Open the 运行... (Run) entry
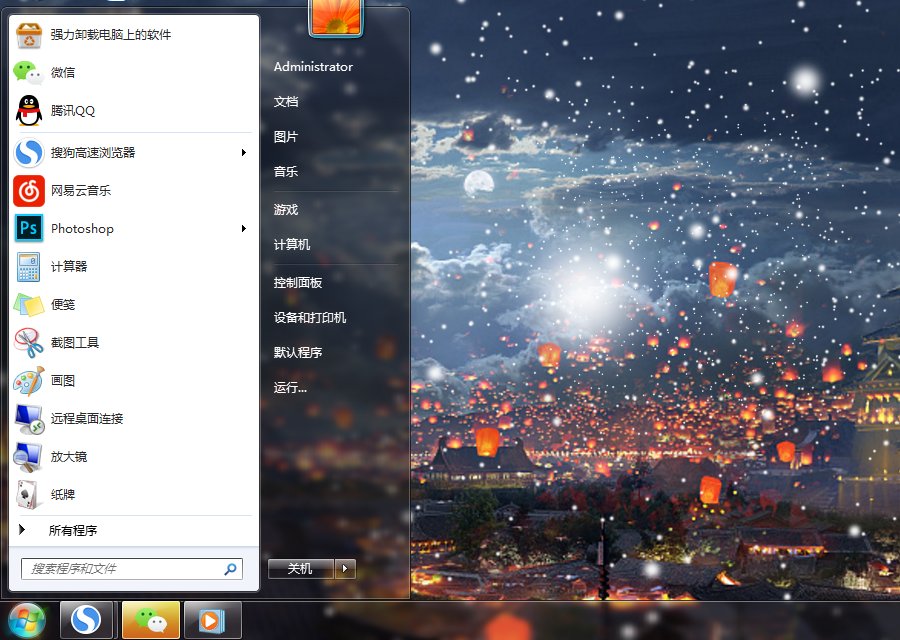900x640 pixels. pos(291,387)
